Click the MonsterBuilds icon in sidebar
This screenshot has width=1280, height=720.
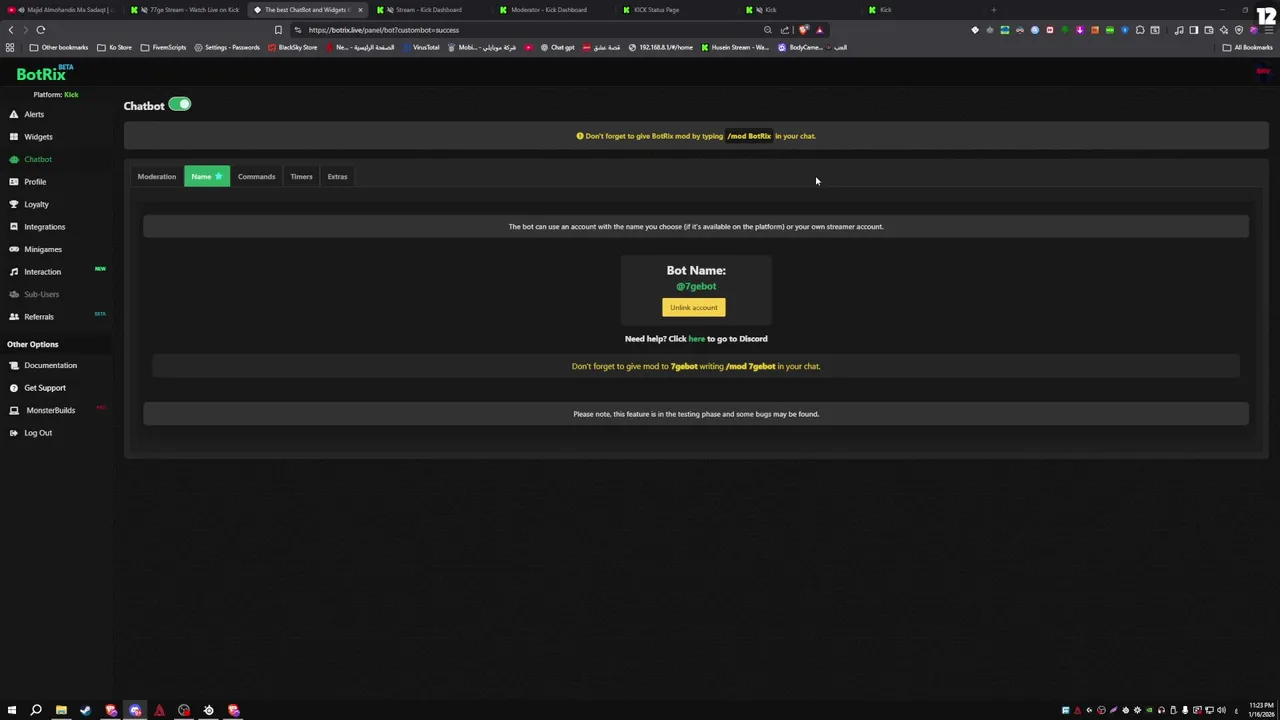pyautogui.click(x=13, y=410)
